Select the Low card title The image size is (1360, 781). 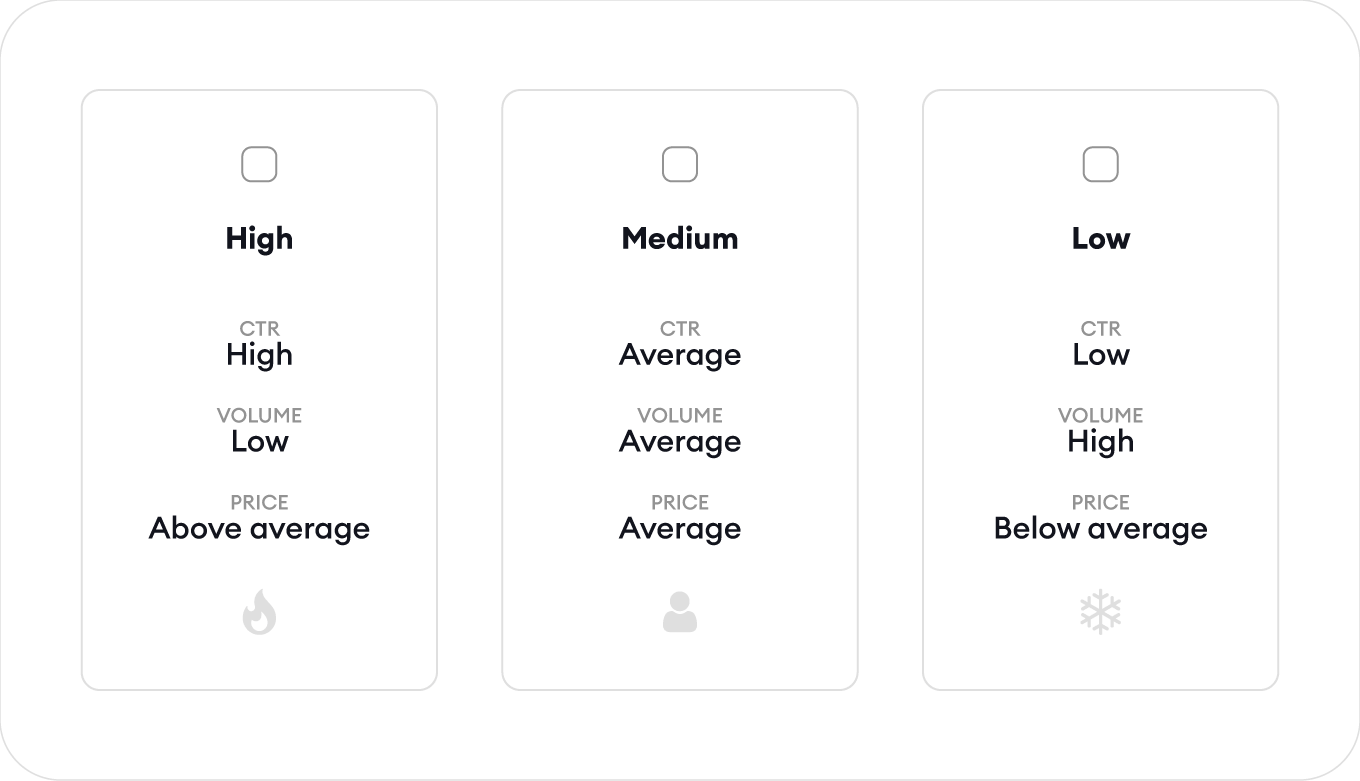tap(1101, 238)
